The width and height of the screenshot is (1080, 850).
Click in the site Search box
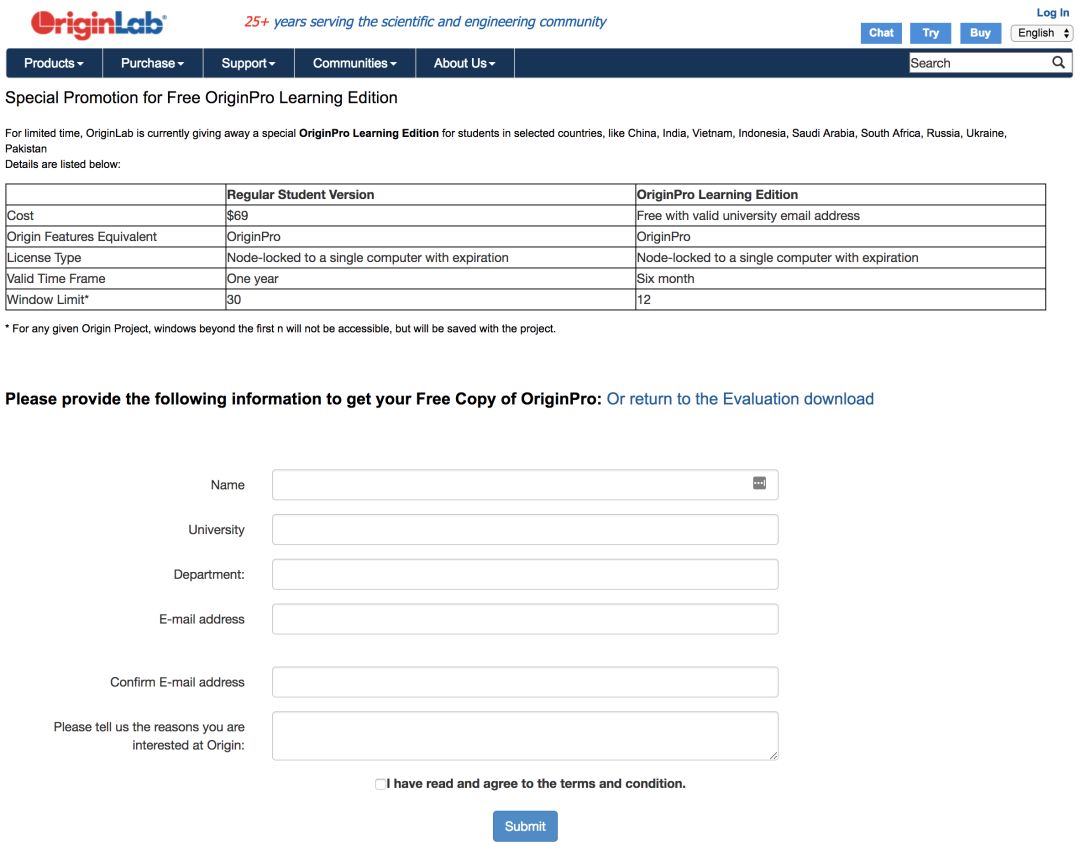[978, 63]
